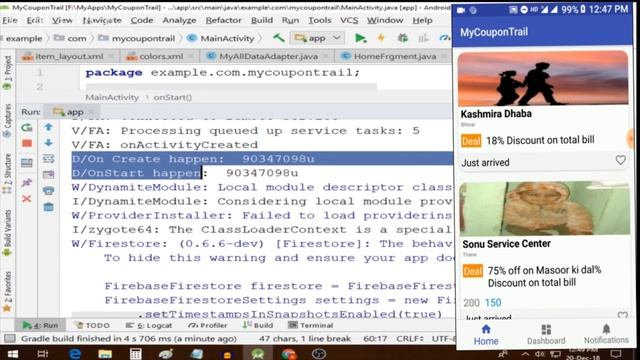
Task: Open the Profiler tool window
Action: [207, 325]
